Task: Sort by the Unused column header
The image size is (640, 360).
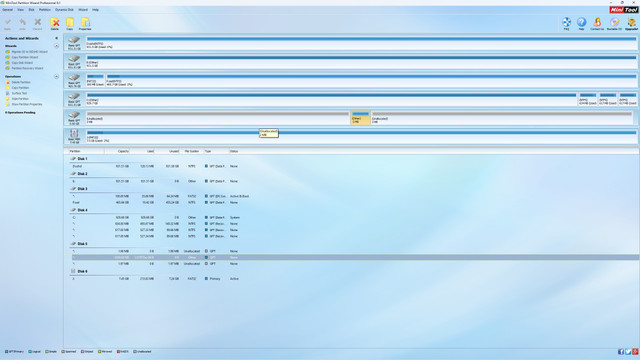Action: click(x=167, y=151)
